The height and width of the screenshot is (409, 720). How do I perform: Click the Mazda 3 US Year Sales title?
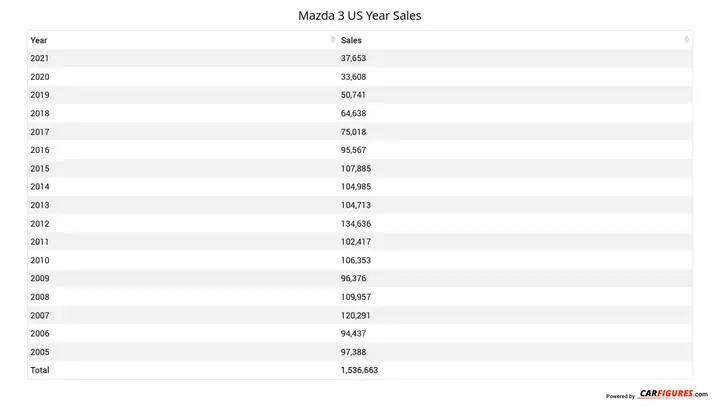click(360, 17)
